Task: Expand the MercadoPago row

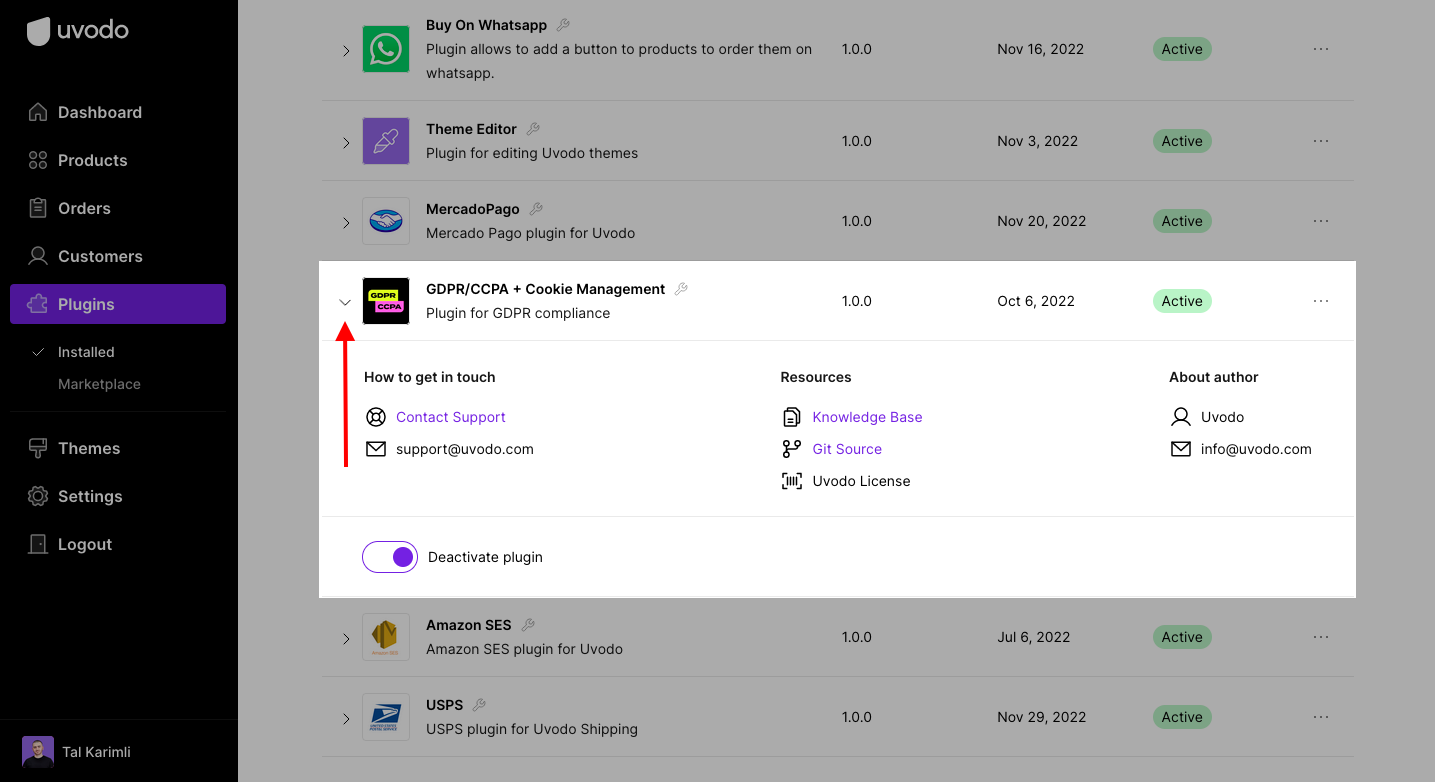Action: coord(346,222)
